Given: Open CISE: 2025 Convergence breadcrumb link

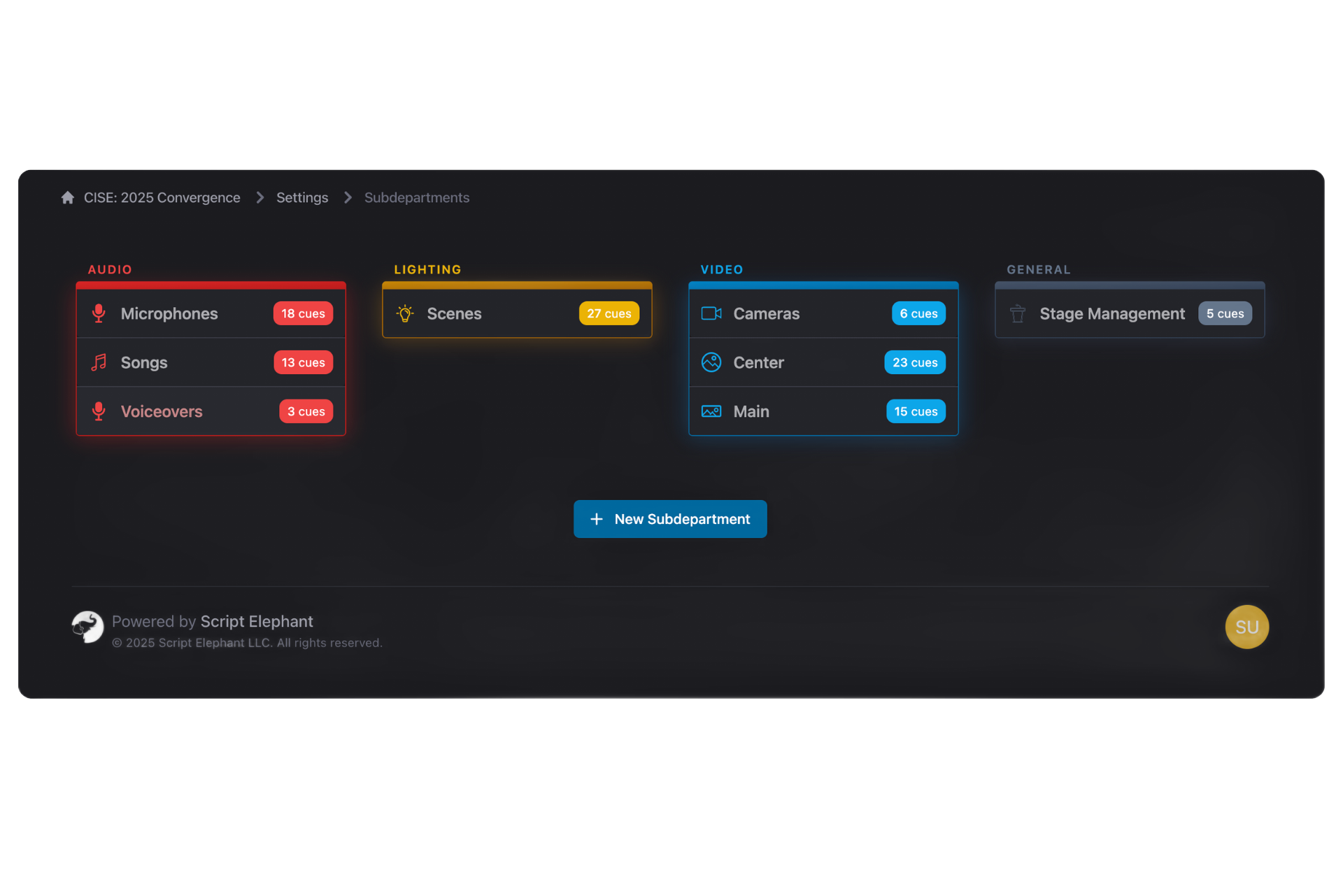Looking at the screenshot, I should pyautogui.click(x=162, y=198).
